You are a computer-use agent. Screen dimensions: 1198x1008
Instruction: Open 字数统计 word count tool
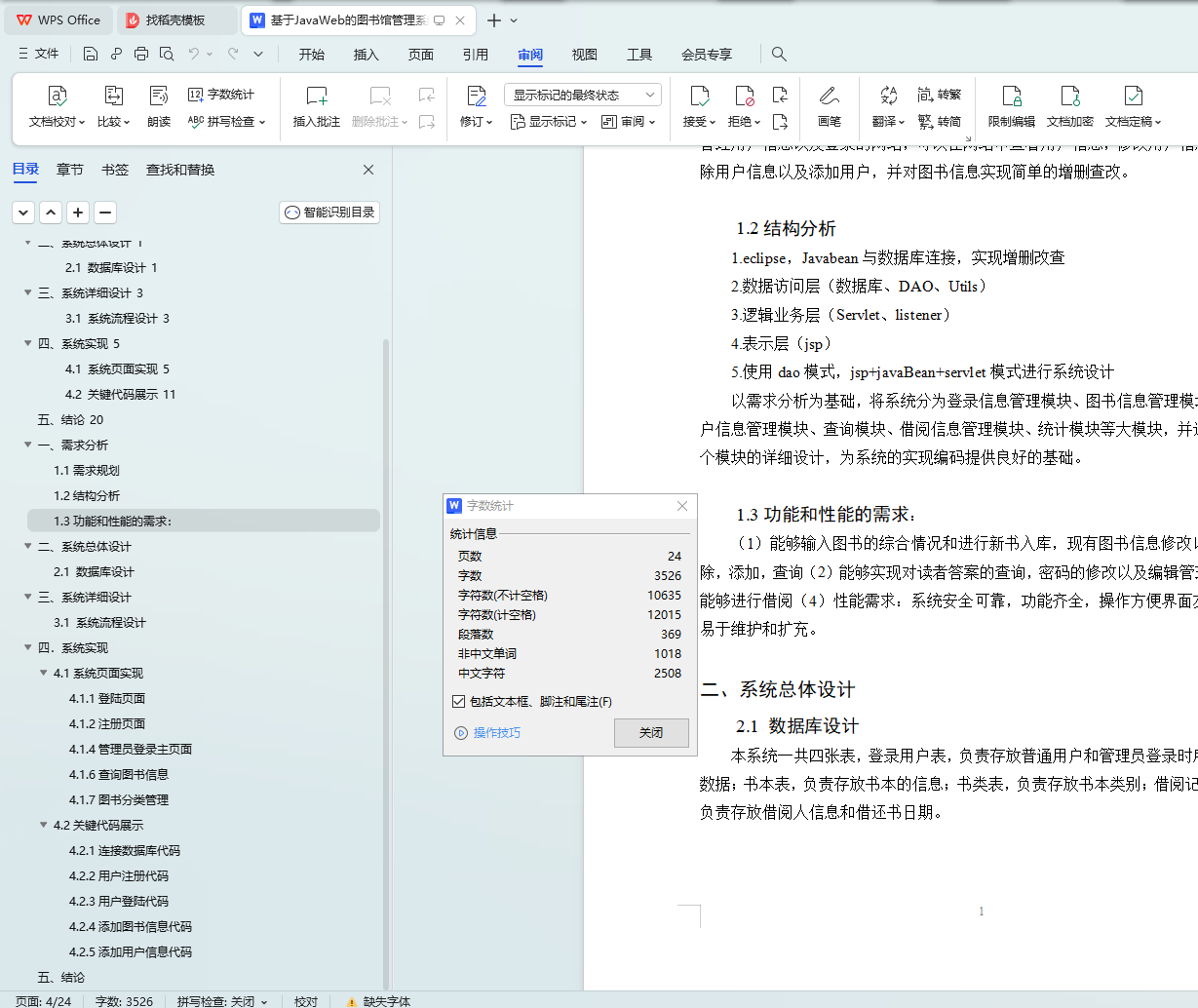click(x=221, y=95)
